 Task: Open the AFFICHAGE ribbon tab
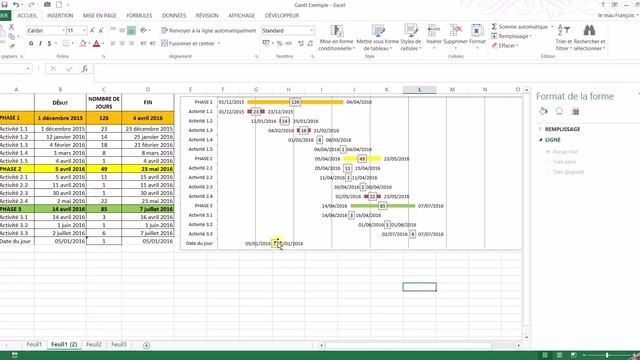coord(242,16)
